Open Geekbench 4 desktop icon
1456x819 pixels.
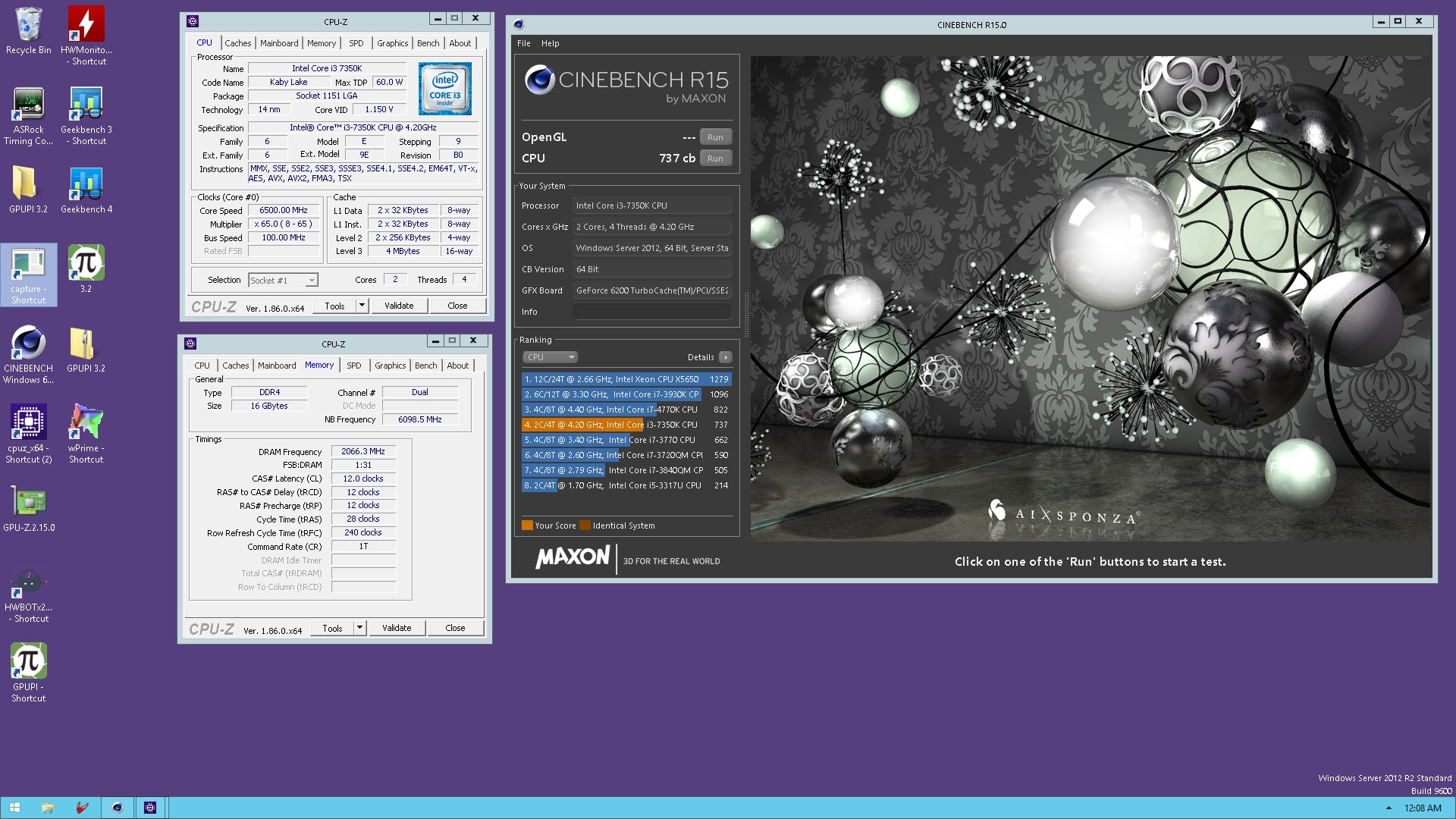tap(86, 190)
